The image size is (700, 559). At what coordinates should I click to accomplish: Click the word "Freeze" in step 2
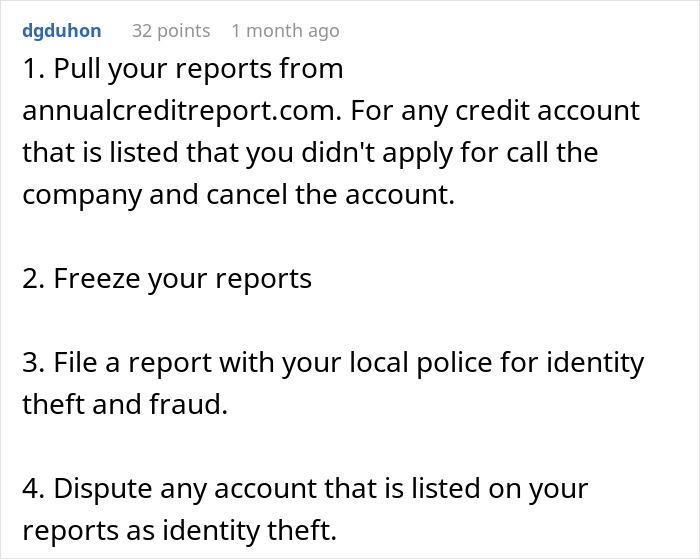pos(96,278)
